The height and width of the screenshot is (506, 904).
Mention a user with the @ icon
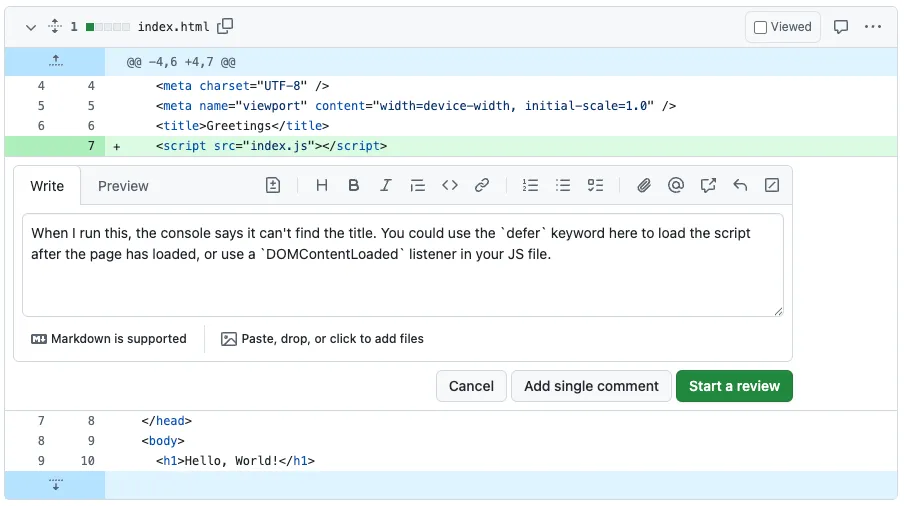(x=676, y=186)
